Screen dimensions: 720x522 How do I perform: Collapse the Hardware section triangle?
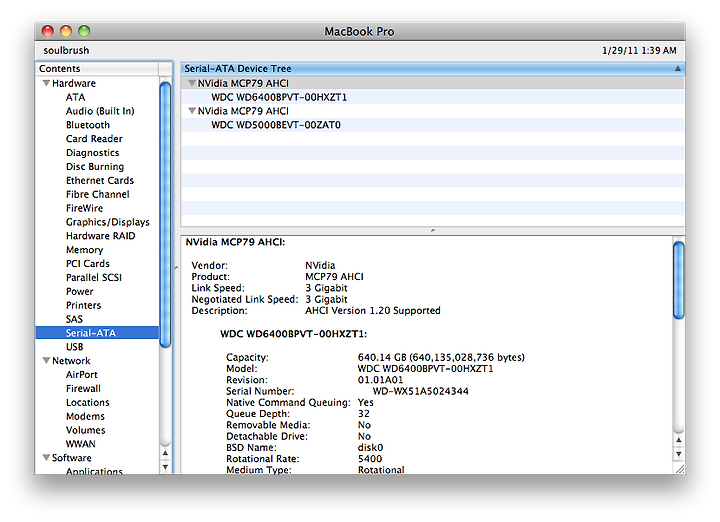46,83
